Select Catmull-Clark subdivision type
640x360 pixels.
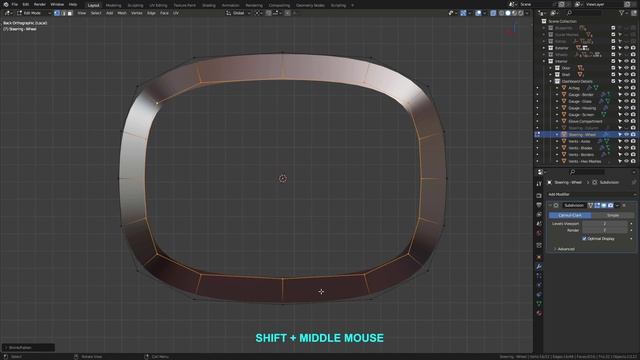coord(570,215)
